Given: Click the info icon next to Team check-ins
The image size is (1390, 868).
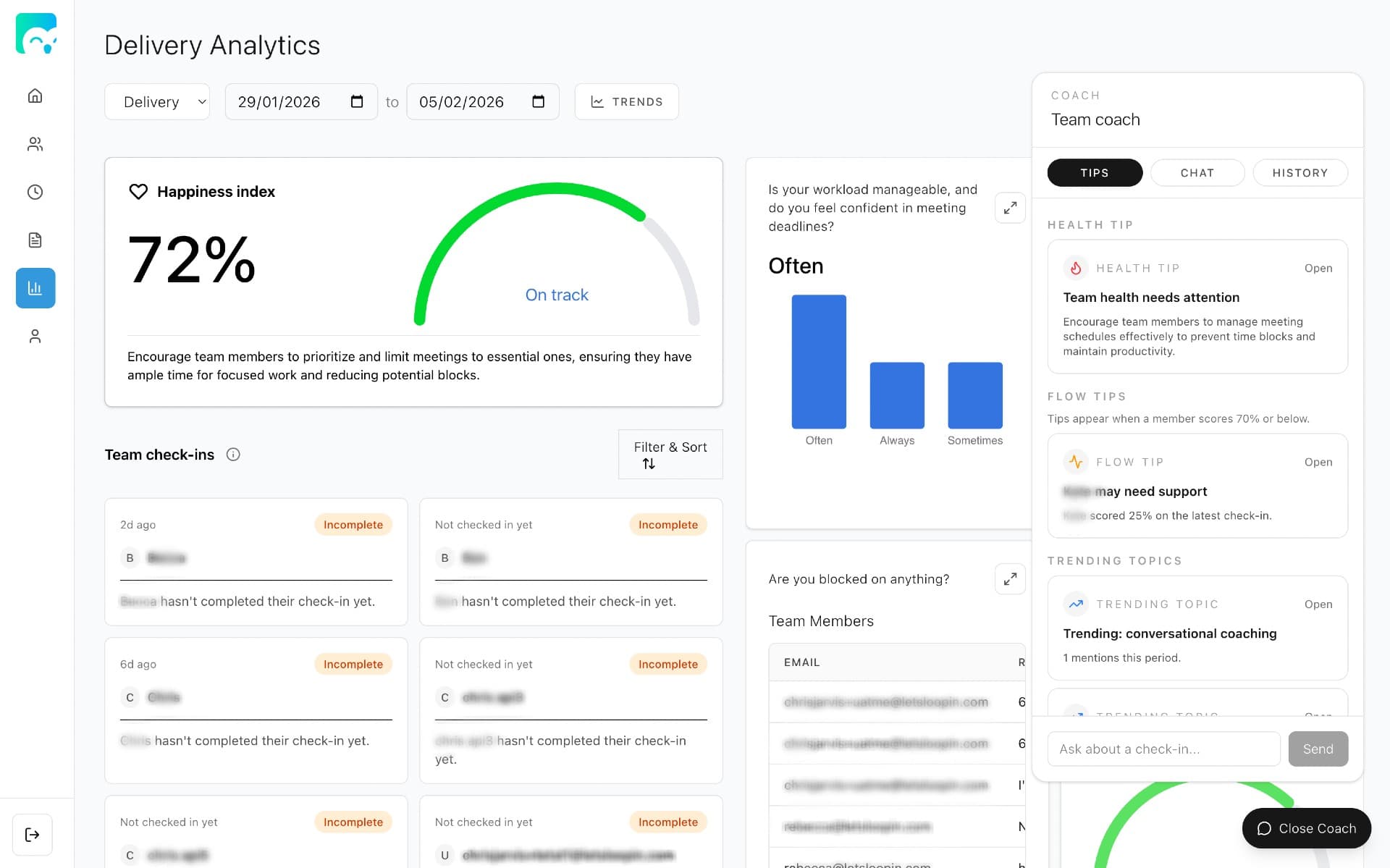Looking at the screenshot, I should tap(233, 454).
